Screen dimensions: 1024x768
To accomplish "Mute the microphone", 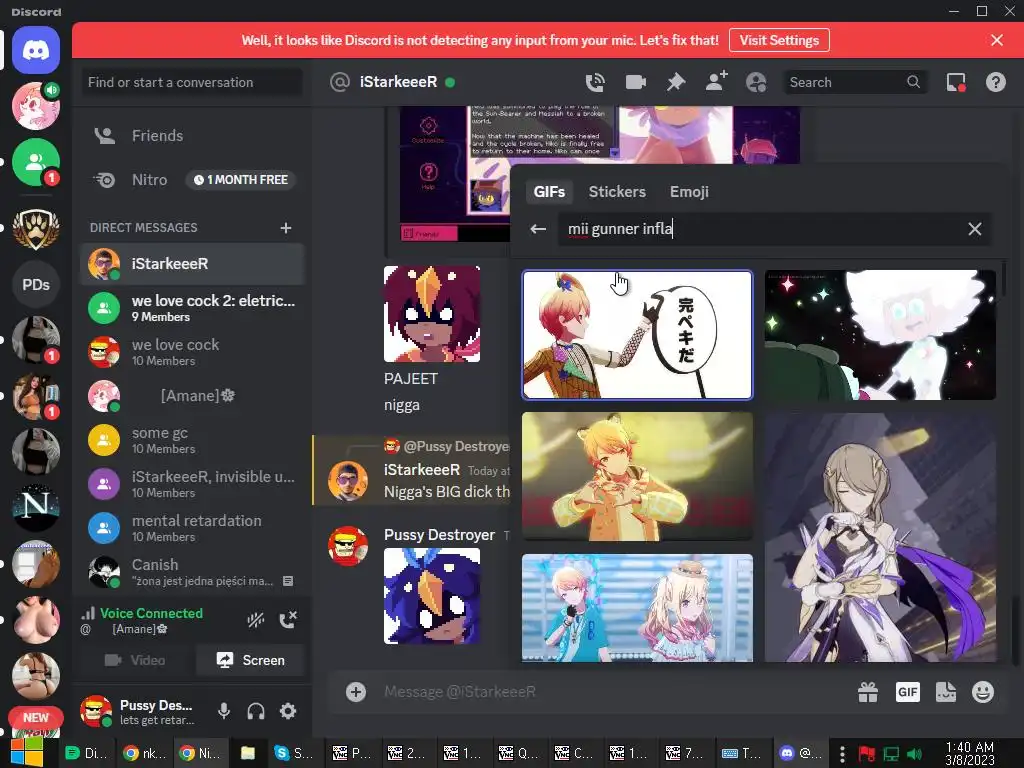I will coord(223,711).
